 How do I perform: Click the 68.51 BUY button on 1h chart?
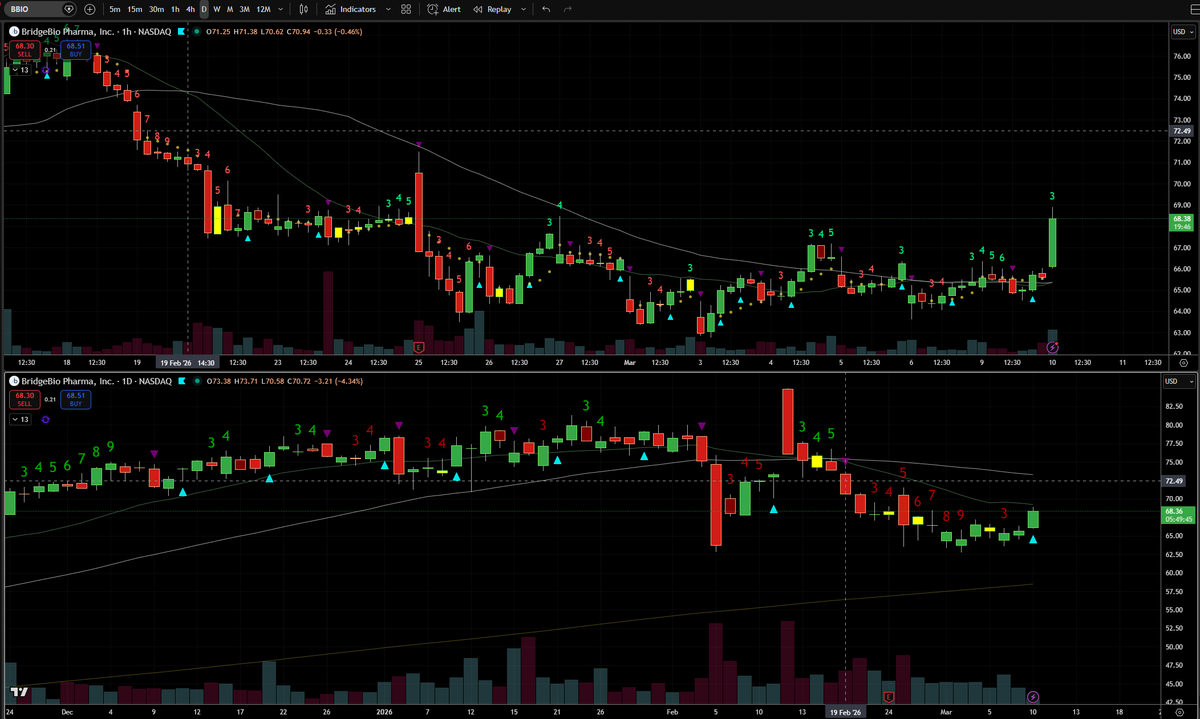(x=75, y=49)
